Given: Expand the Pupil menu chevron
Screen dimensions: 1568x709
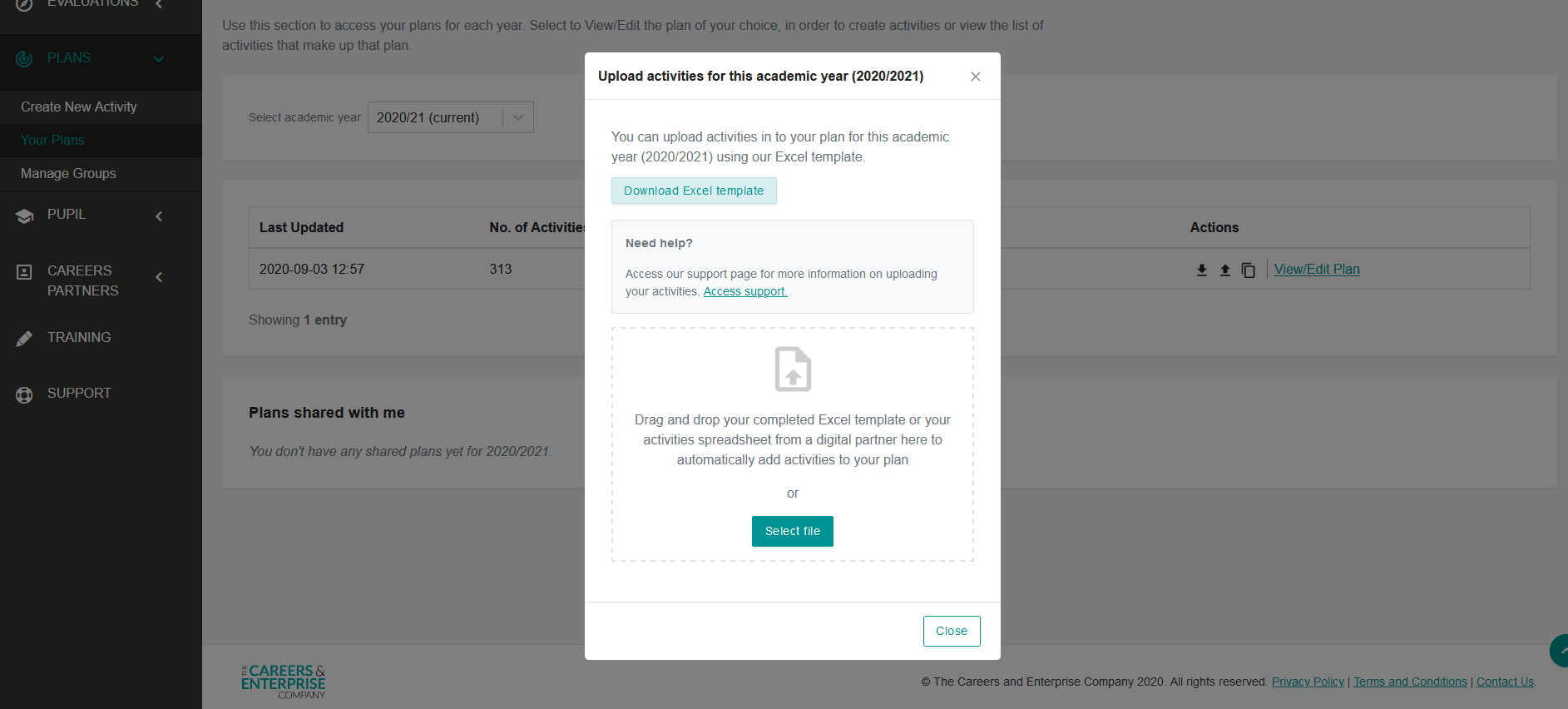Looking at the screenshot, I should pos(159,216).
